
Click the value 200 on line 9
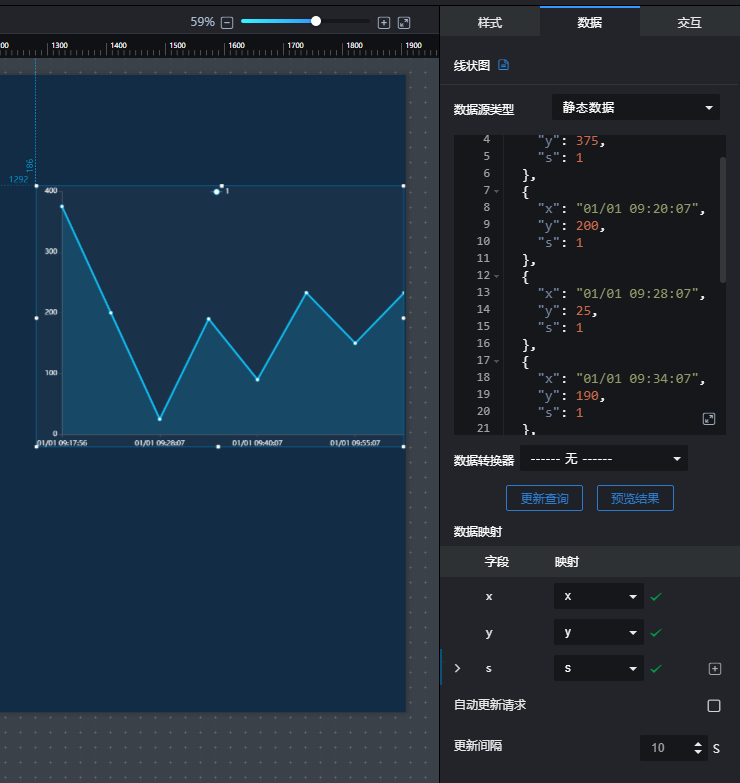pyautogui.click(x=587, y=226)
